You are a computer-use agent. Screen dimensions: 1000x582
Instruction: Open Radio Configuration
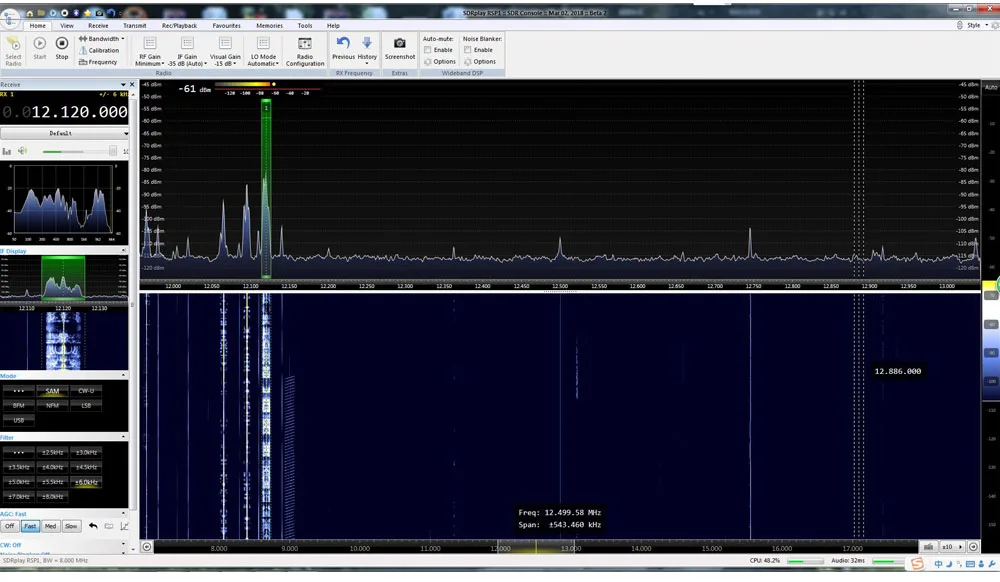(x=305, y=48)
